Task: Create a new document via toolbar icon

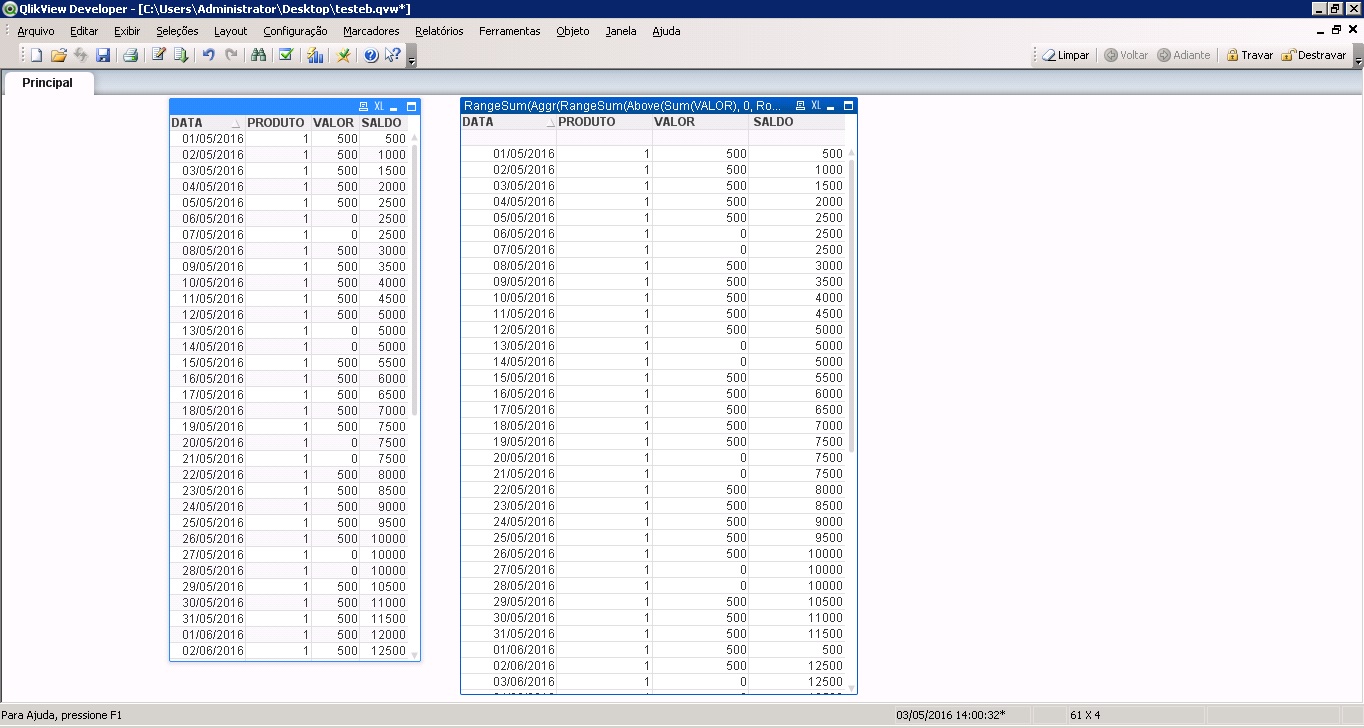Action: tap(36, 55)
